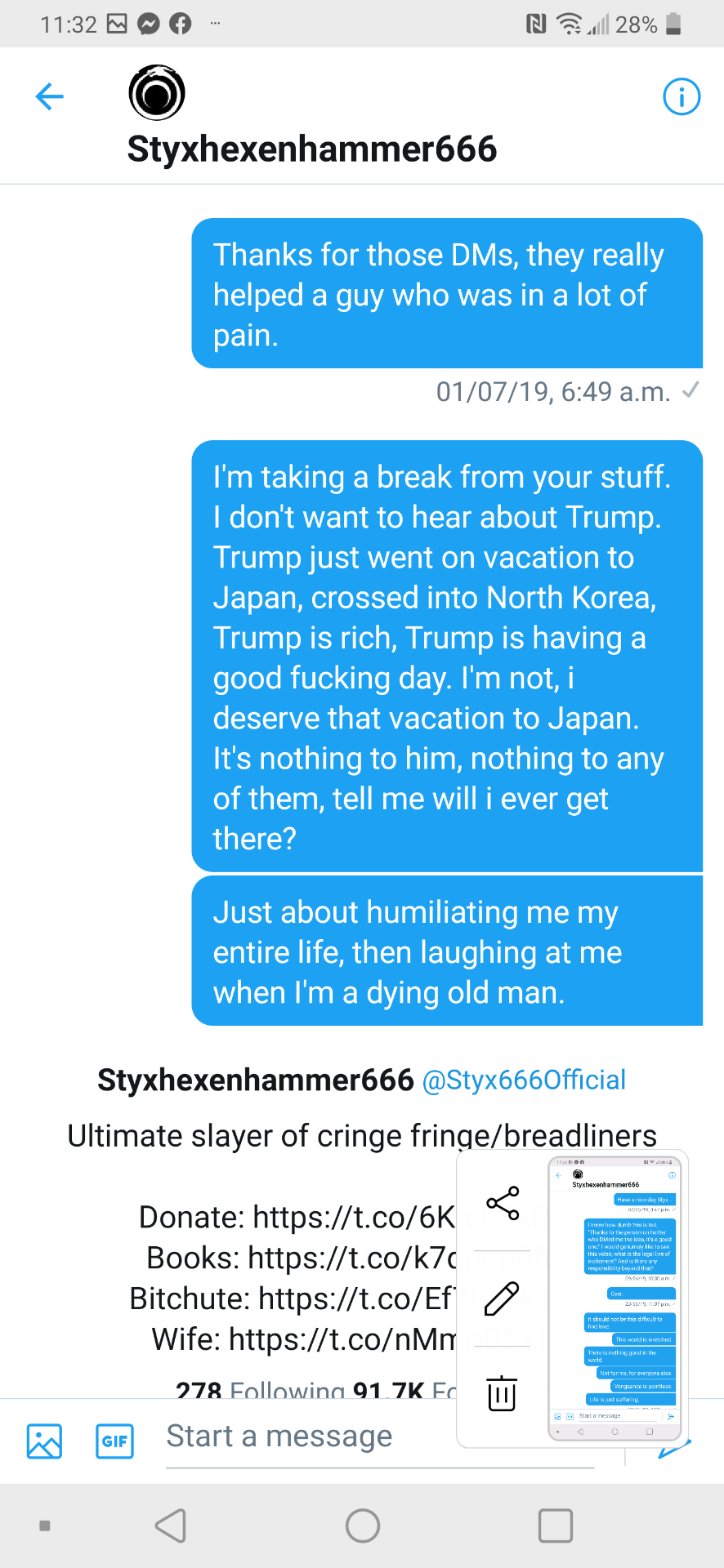Screen dimensions: 724x1568
Task: Open the GIF picker
Action: click(114, 1441)
